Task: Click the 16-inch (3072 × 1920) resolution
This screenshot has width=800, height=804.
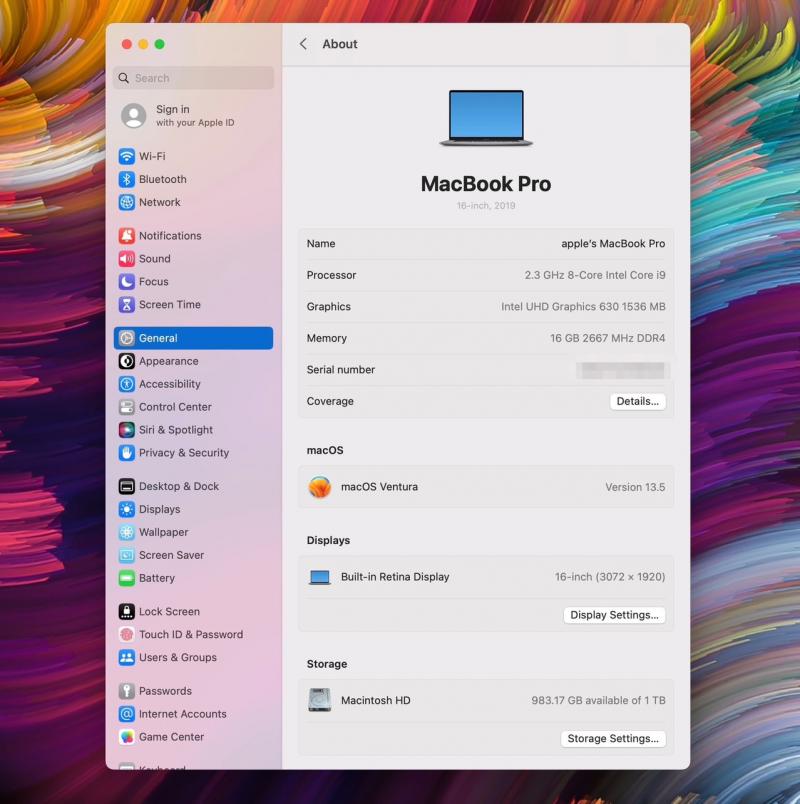Action: pos(610,577)
